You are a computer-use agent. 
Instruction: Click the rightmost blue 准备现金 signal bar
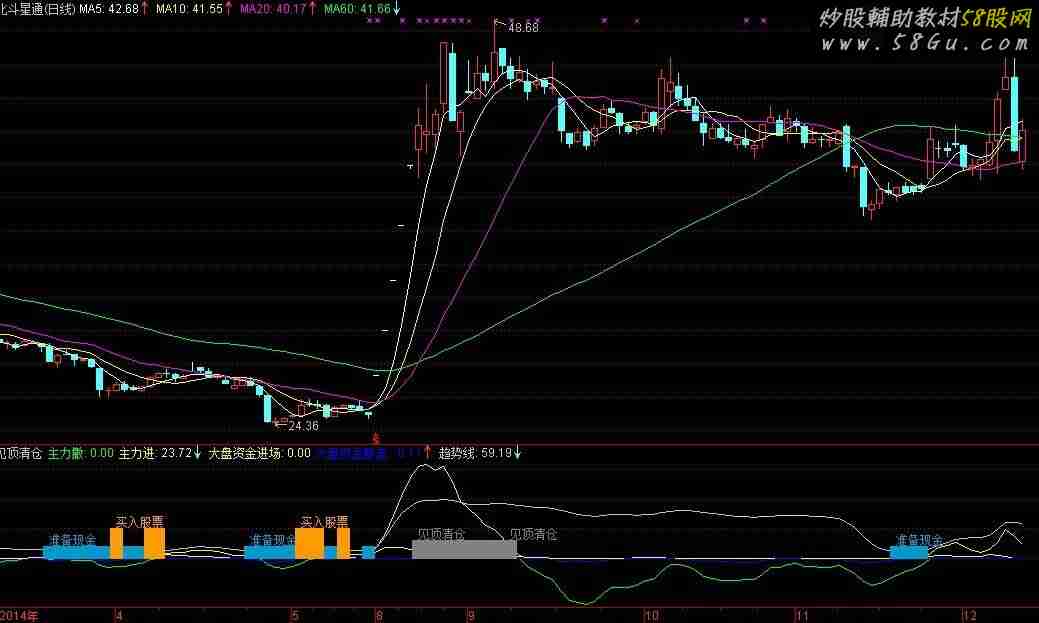[908, 552]
